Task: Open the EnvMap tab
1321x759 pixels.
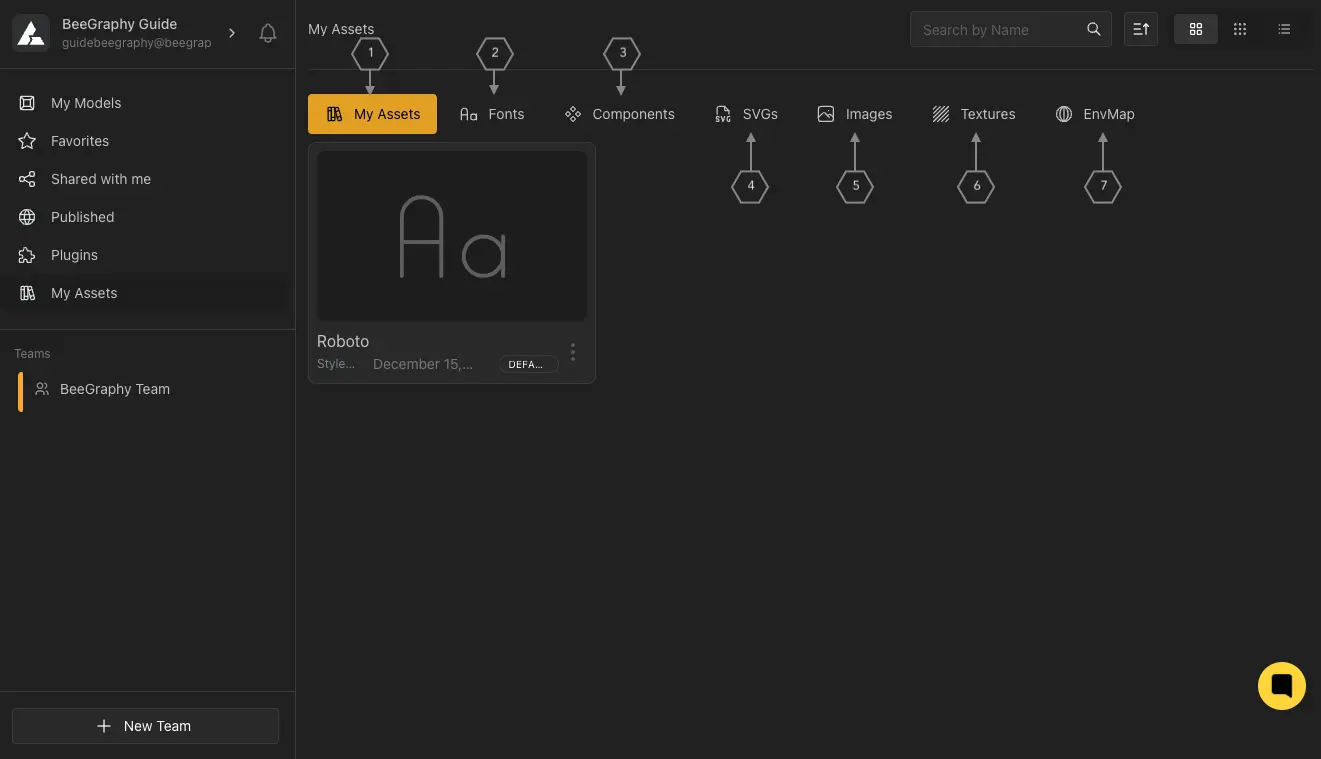Action: (1095, 114)
